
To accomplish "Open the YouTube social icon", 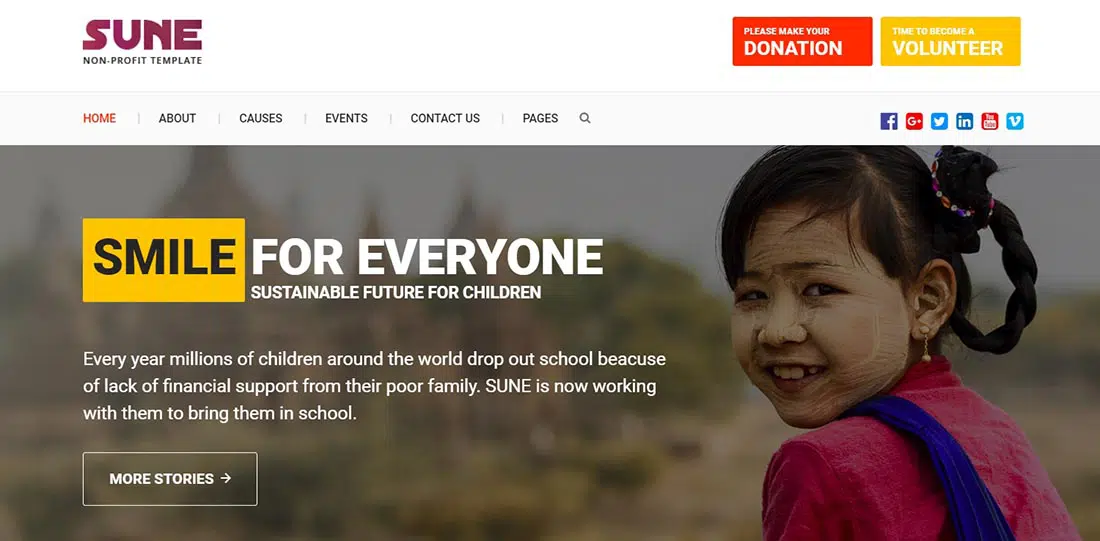I will (x=990, y=121).
